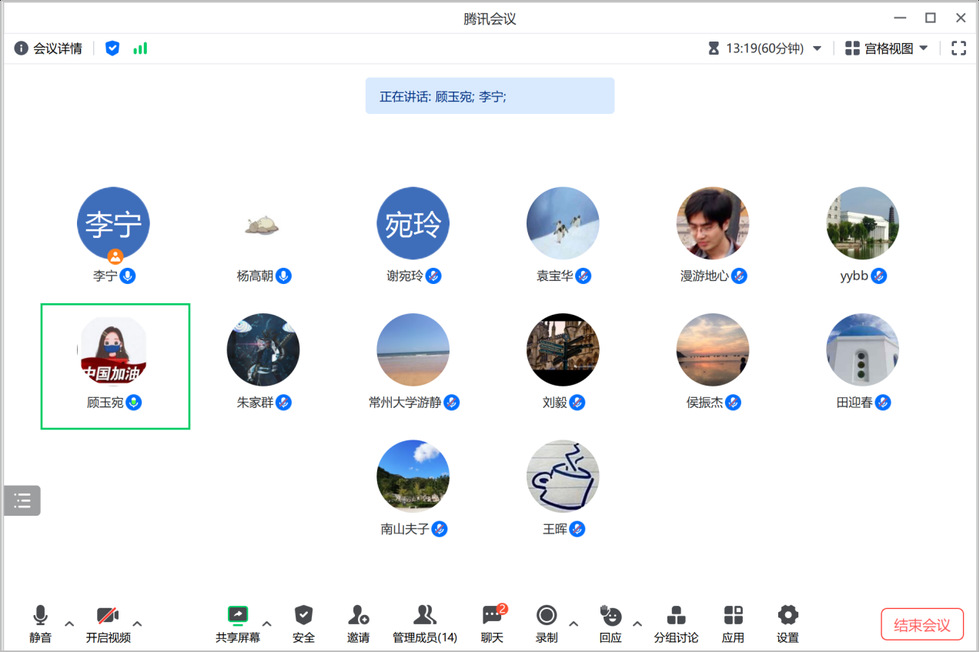Viewport: 979px width, 652px height.
Task: Open the 应用 apps panel
Action: coord(733,623)
